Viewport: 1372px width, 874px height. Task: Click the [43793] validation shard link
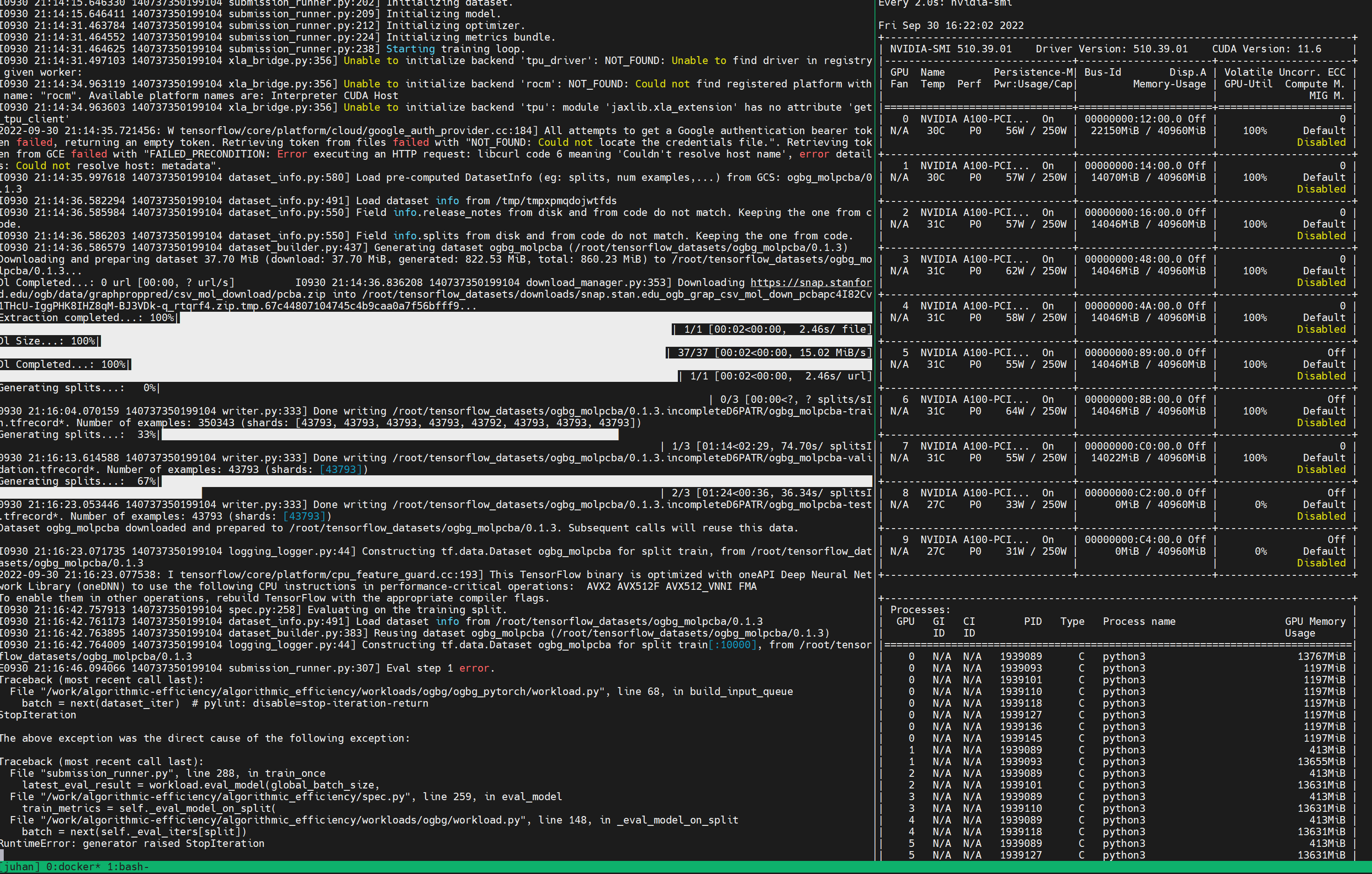point(341,470)
